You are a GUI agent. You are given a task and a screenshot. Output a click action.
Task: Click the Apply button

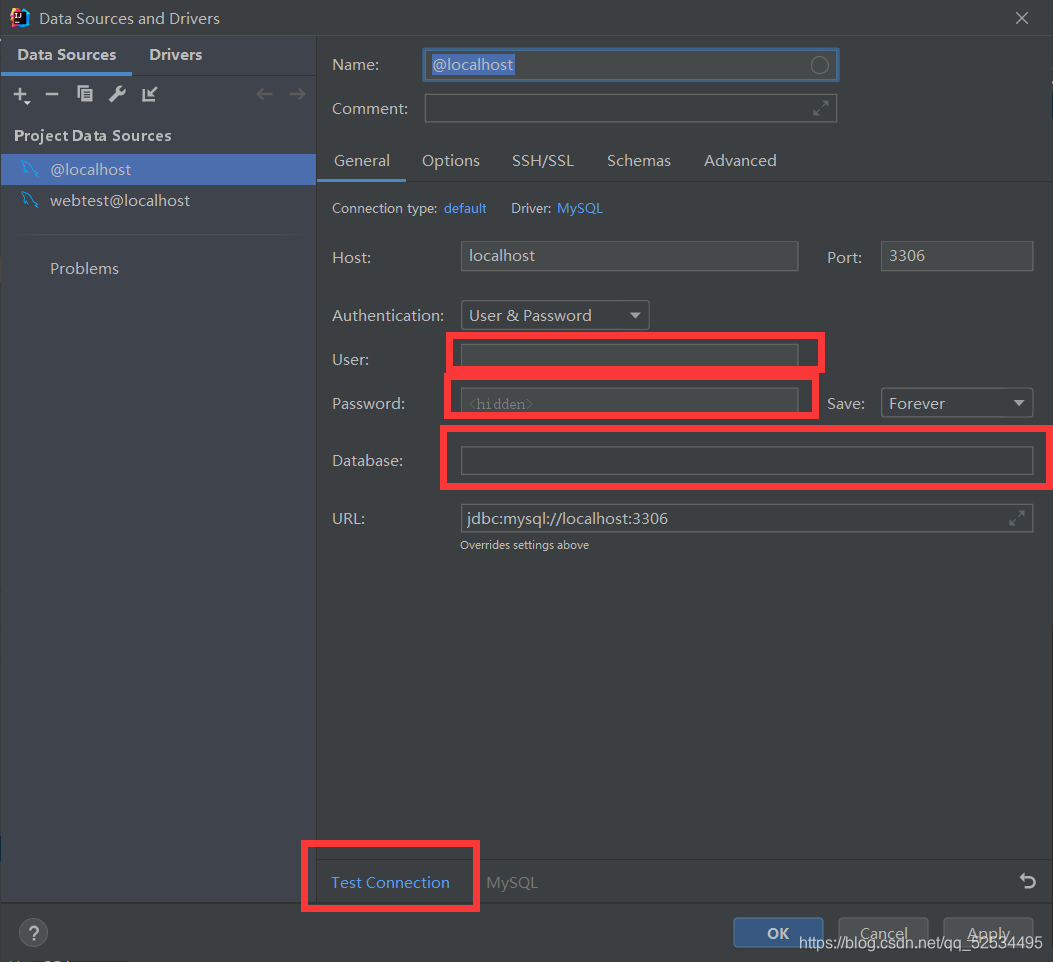[988, 932]
